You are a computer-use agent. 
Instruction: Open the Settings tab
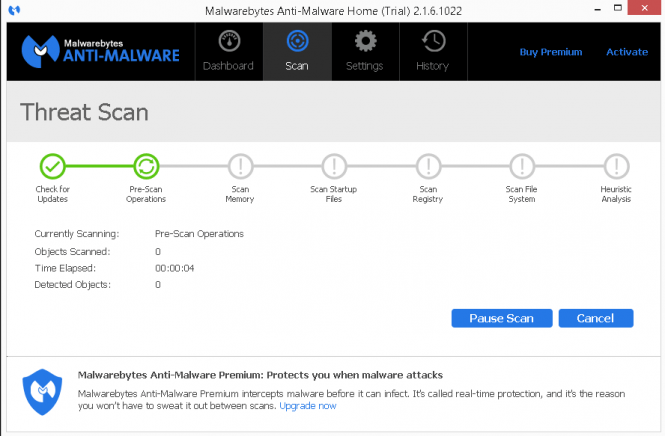365,52
